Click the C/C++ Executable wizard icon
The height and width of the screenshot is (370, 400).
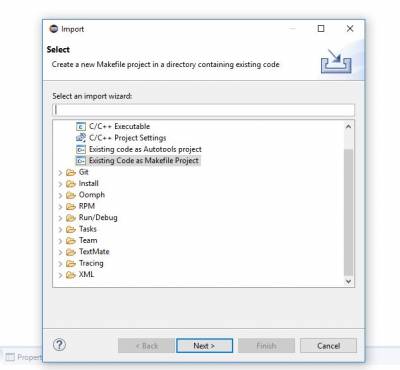(x=81, y=127)
